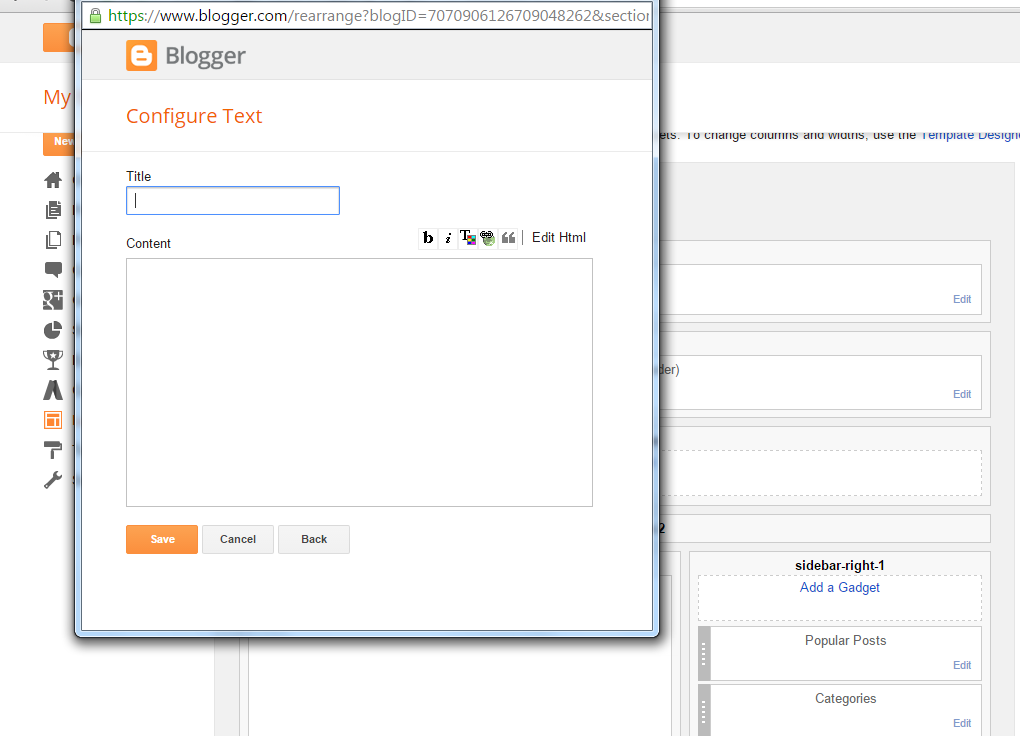1020x736 pixels.
Task: Focus the Title input field
Action: click(233, 200)
